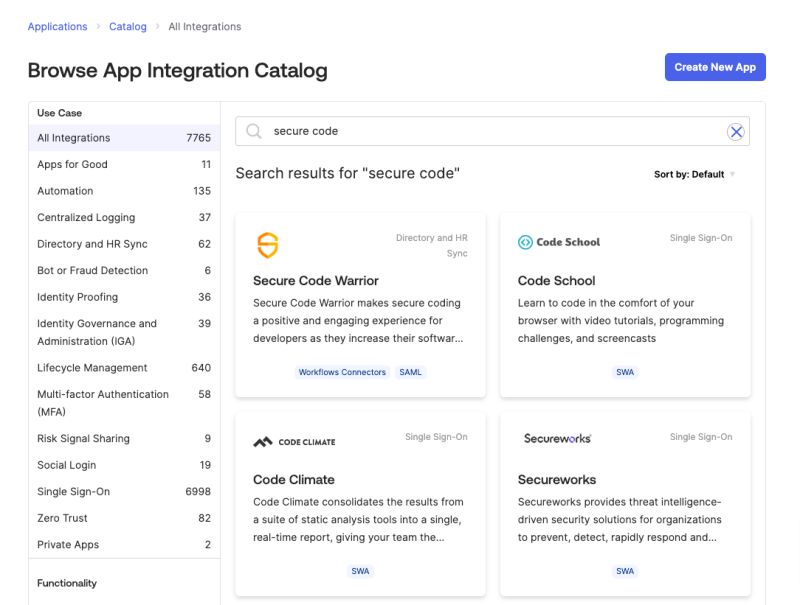800x605 pixels.
Task: Clear the search using the X icon
Action: pos(737,131)
